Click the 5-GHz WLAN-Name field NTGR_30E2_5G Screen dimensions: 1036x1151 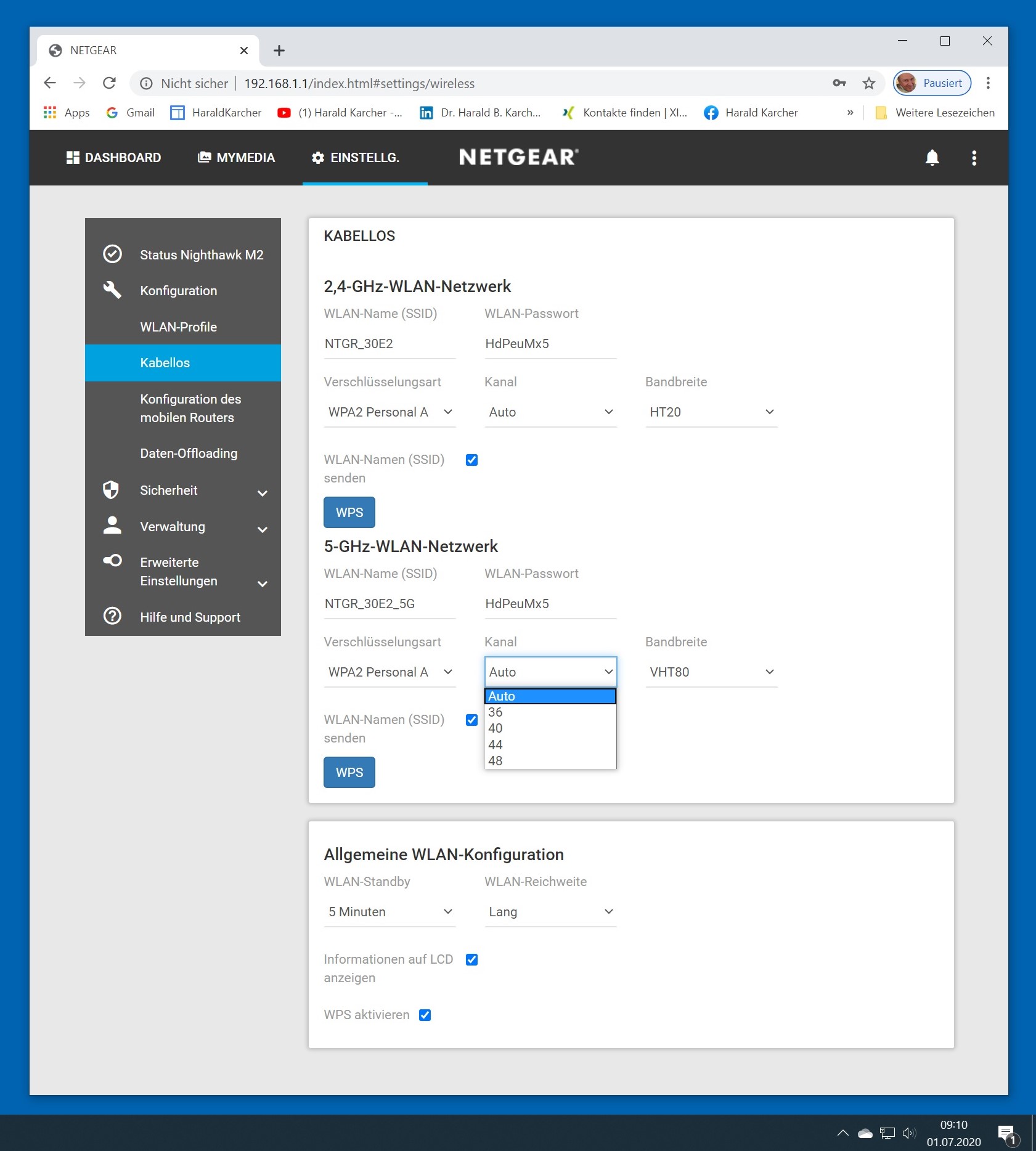click(389, 604)
